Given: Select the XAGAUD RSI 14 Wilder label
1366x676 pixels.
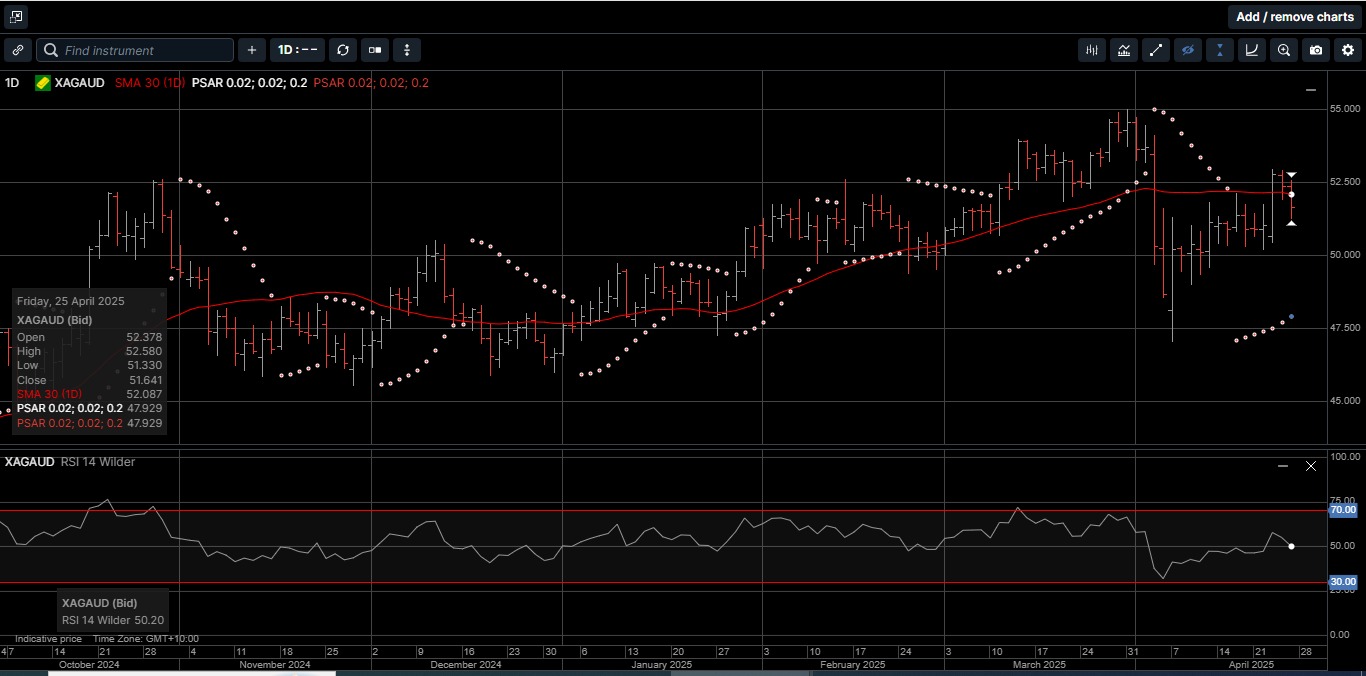Looking at the screenshot, I should click(70, 462).
